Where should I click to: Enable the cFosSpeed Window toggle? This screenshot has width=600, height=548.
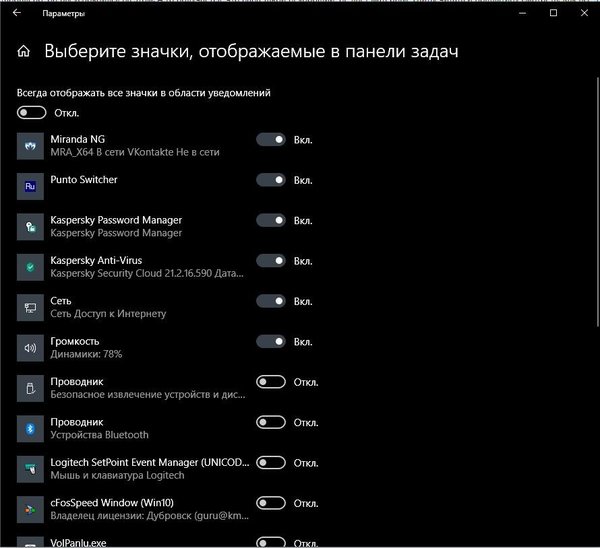[x=271, y=503]
